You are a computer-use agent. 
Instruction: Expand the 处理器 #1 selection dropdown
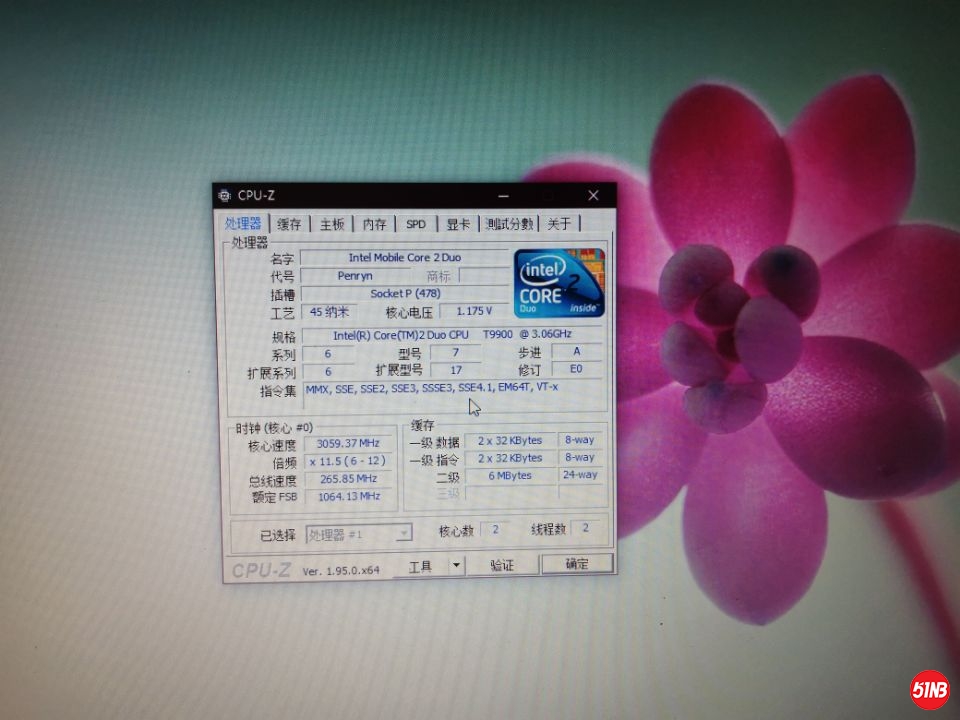tap(403, 534)
